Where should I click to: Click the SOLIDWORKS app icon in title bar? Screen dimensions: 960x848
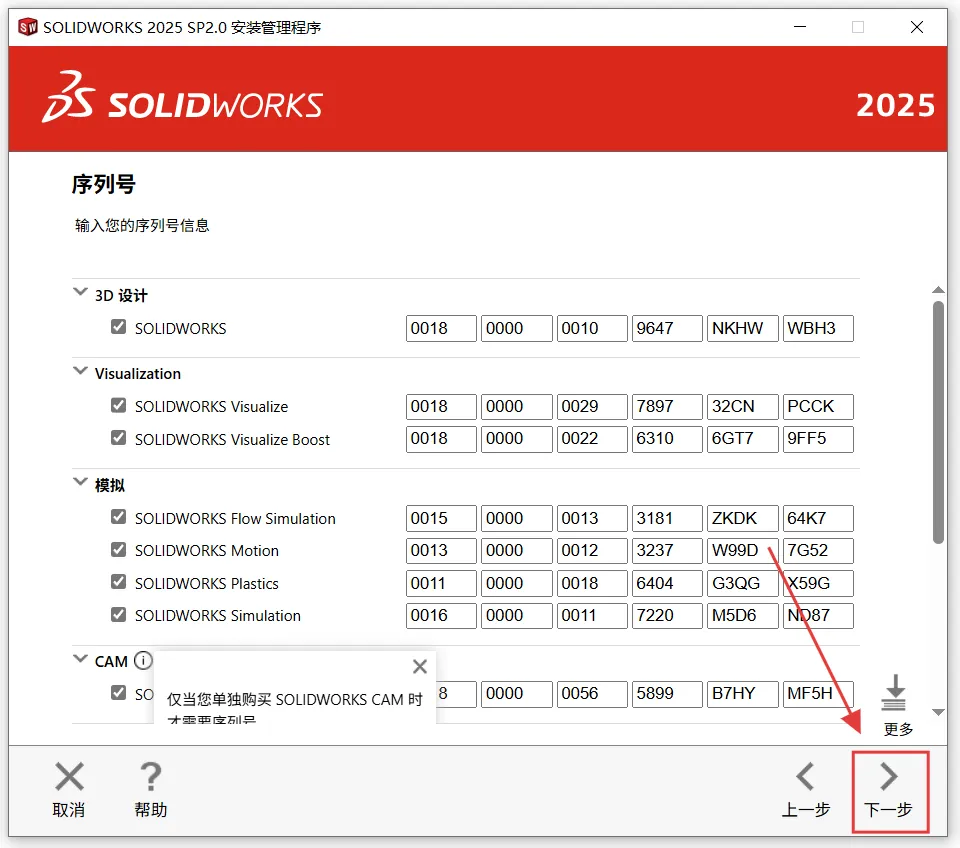28,27
